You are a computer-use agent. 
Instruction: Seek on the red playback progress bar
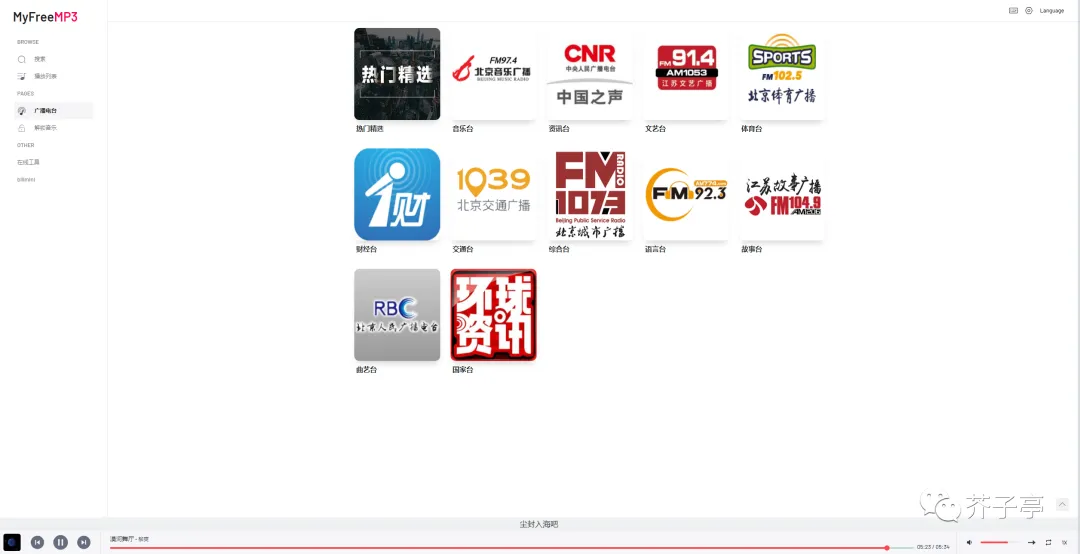pyautogui.click(x=511, y=548)
